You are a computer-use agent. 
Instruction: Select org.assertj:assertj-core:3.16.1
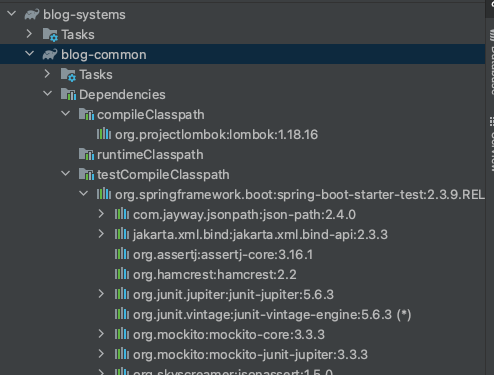[223, 255]
